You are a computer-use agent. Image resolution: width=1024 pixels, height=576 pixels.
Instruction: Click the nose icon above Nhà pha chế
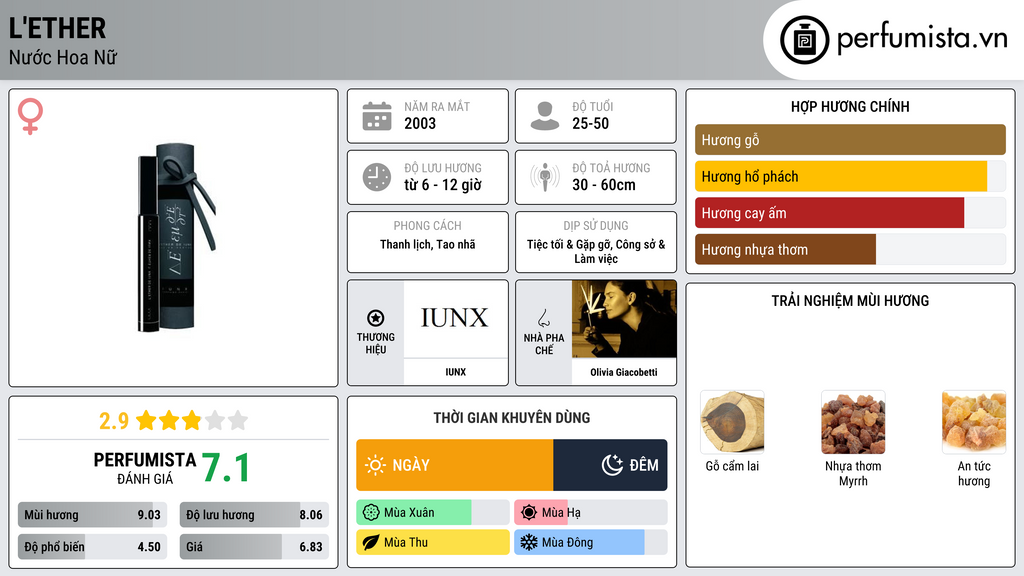click(x=543, y=318)
